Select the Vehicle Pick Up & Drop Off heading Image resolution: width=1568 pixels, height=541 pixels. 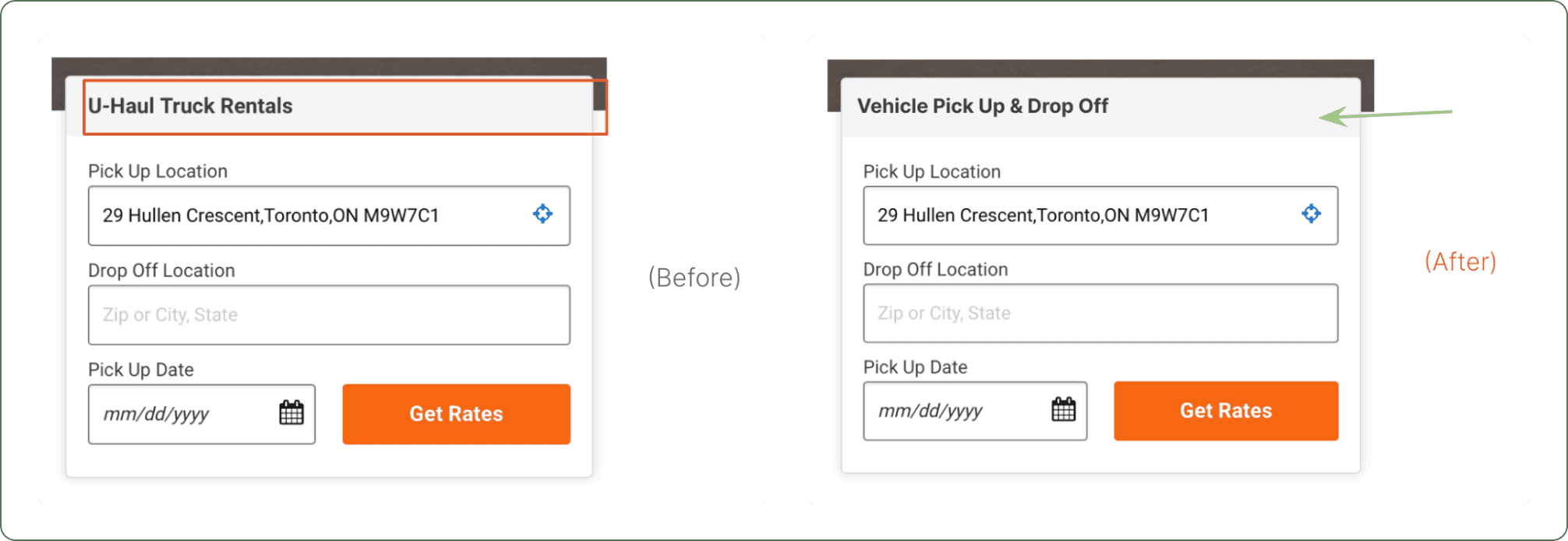(983, 106)
